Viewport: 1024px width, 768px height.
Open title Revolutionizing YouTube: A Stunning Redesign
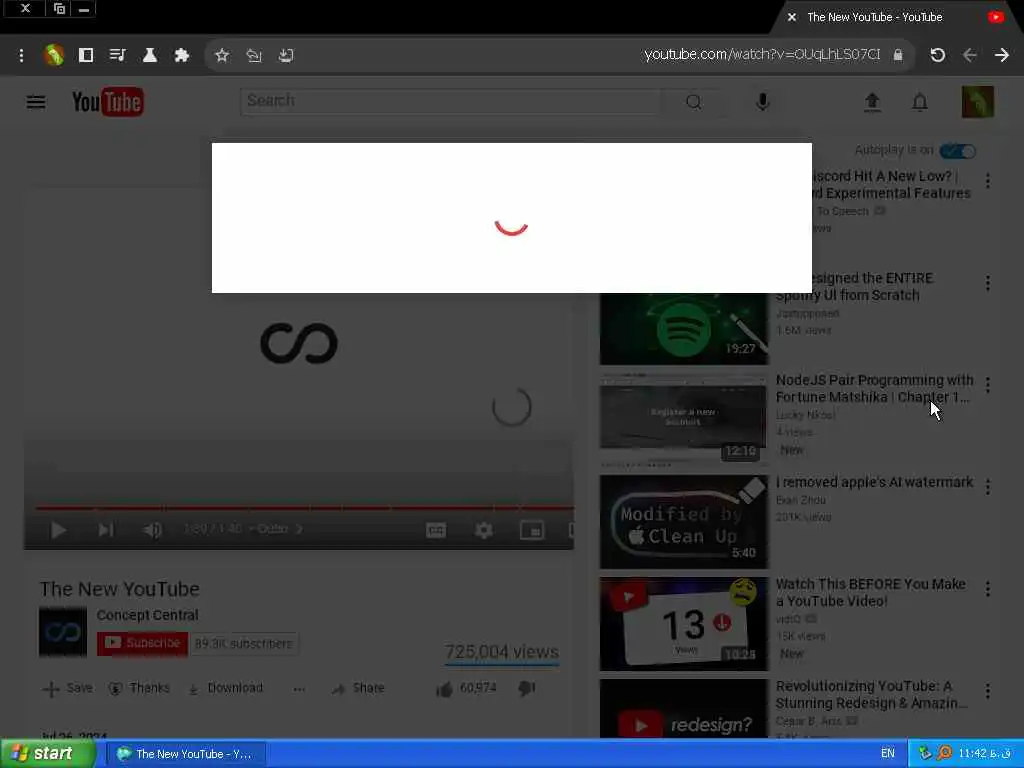click(x=872, y=694)
